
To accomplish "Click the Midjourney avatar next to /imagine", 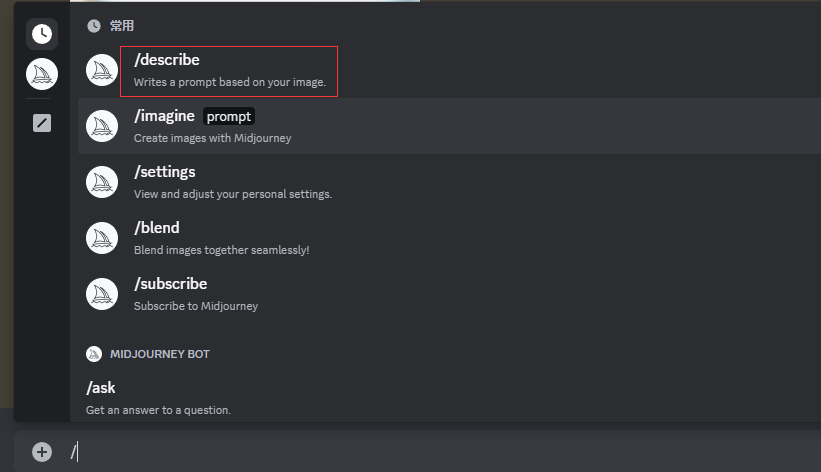I will click(102, 126).
